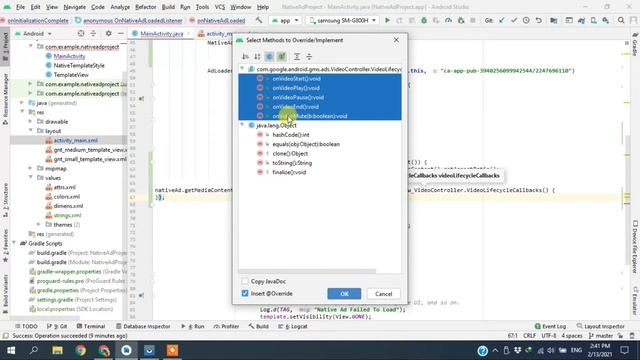Viewport: 640px width, 360px height.
Task: Click the CRLF line separator in status bar
Action: (x=529, y=336)
